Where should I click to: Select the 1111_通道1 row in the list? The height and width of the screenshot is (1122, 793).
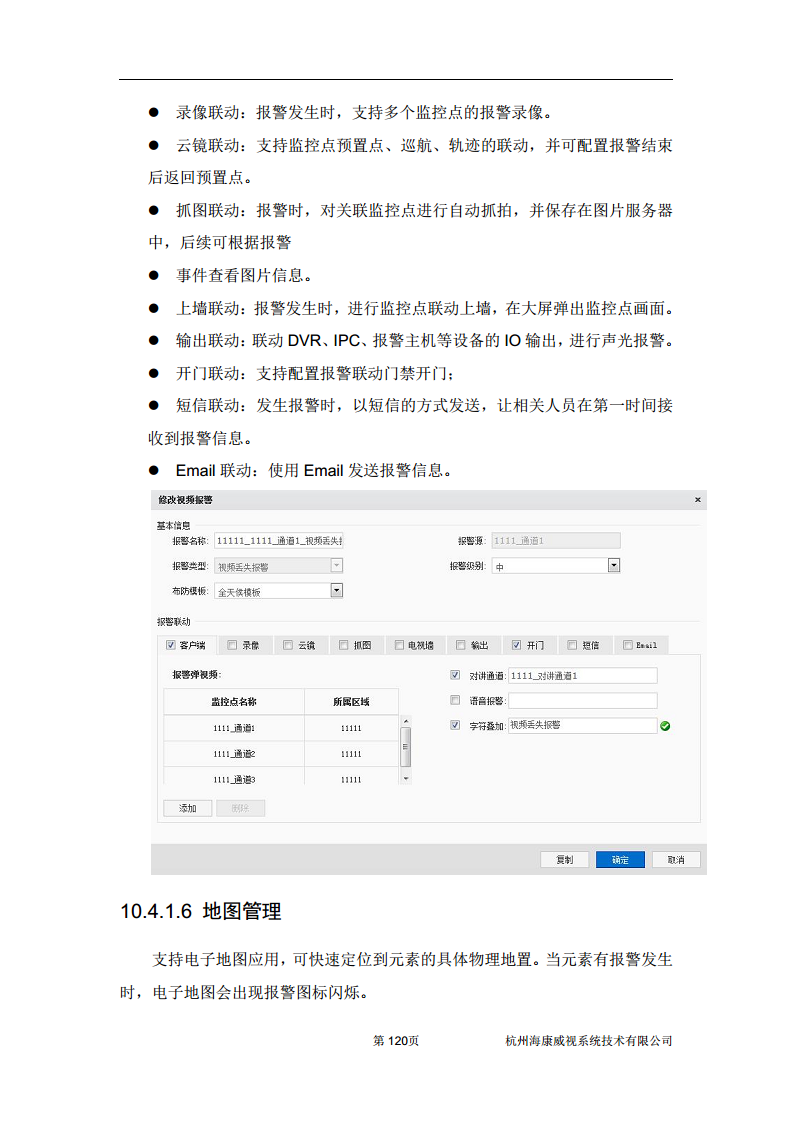pyautogui.click(x=281, y=728)
